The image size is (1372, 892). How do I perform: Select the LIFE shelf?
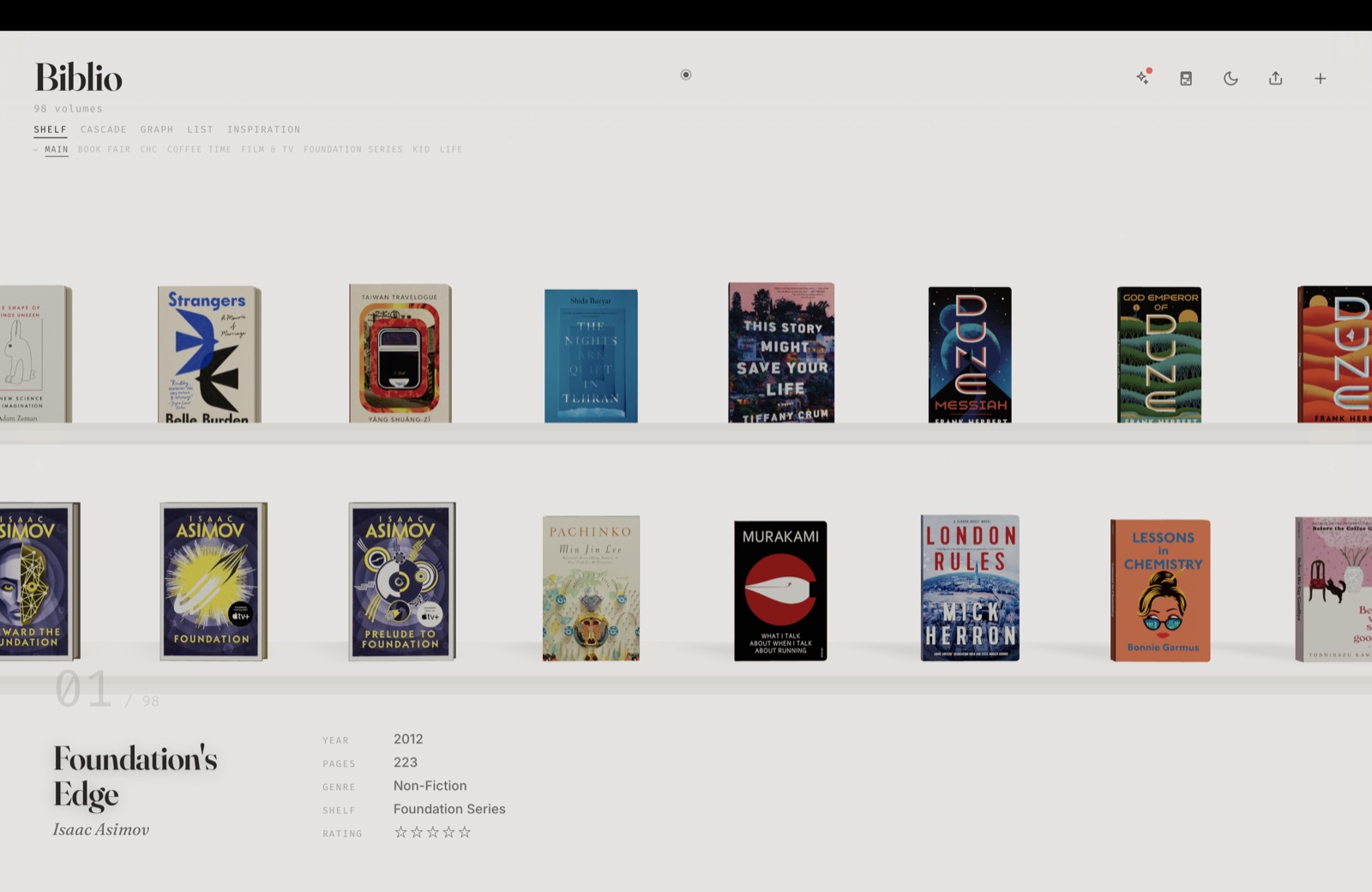pyautogui.click(x=451, y=149)
